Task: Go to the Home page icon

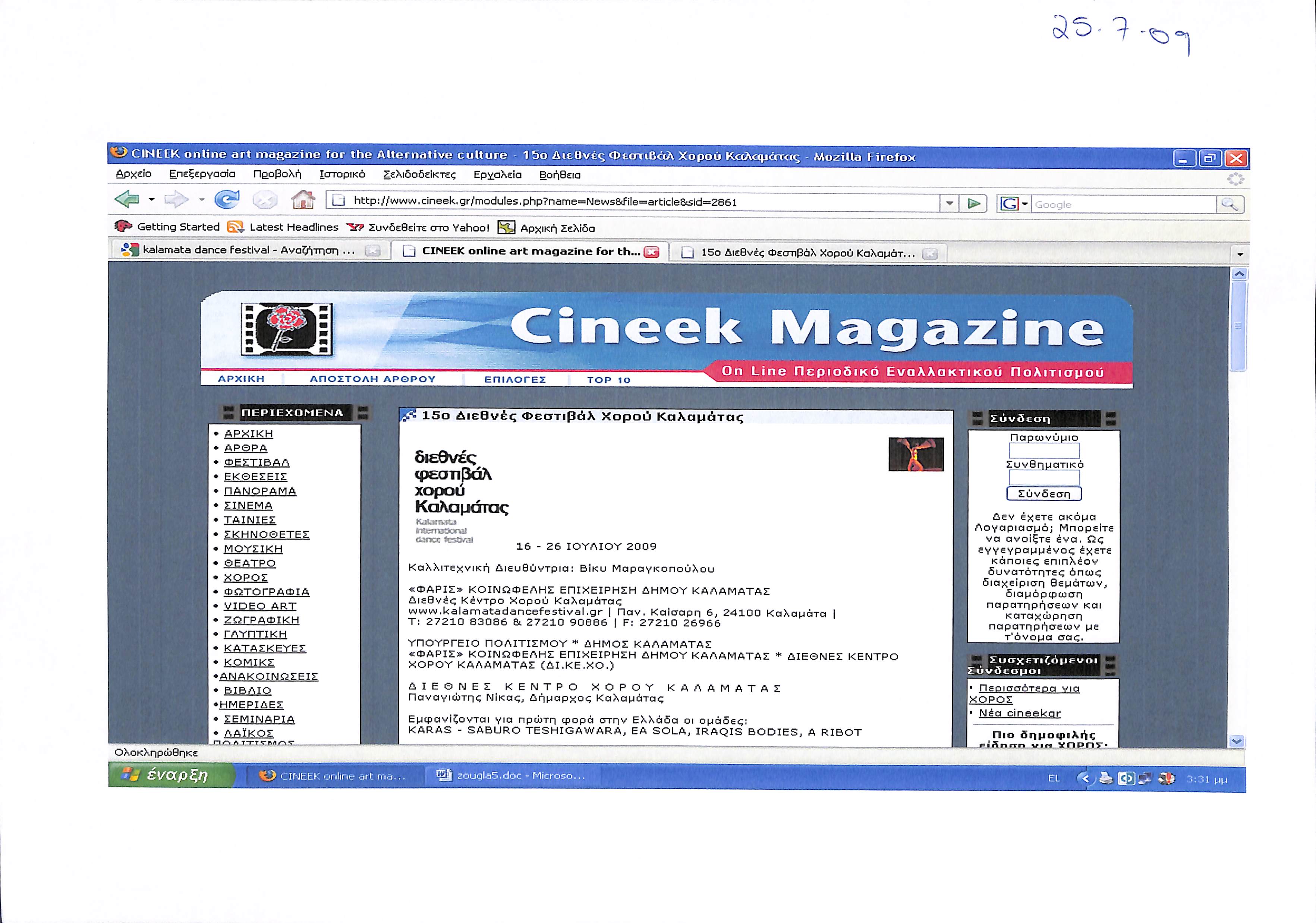Action: click(303, 200)
